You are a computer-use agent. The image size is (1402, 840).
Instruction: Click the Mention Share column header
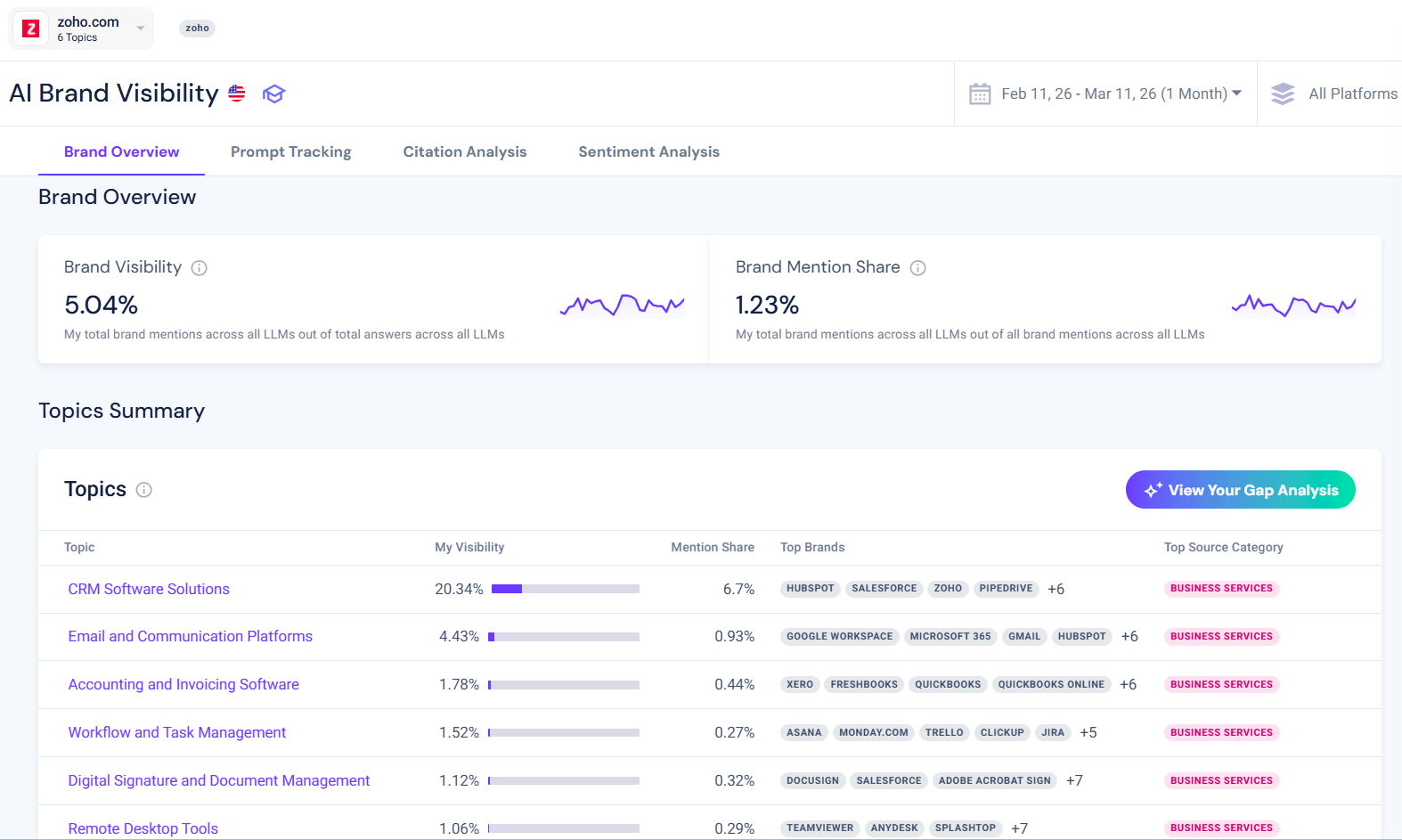coord(713,547)
